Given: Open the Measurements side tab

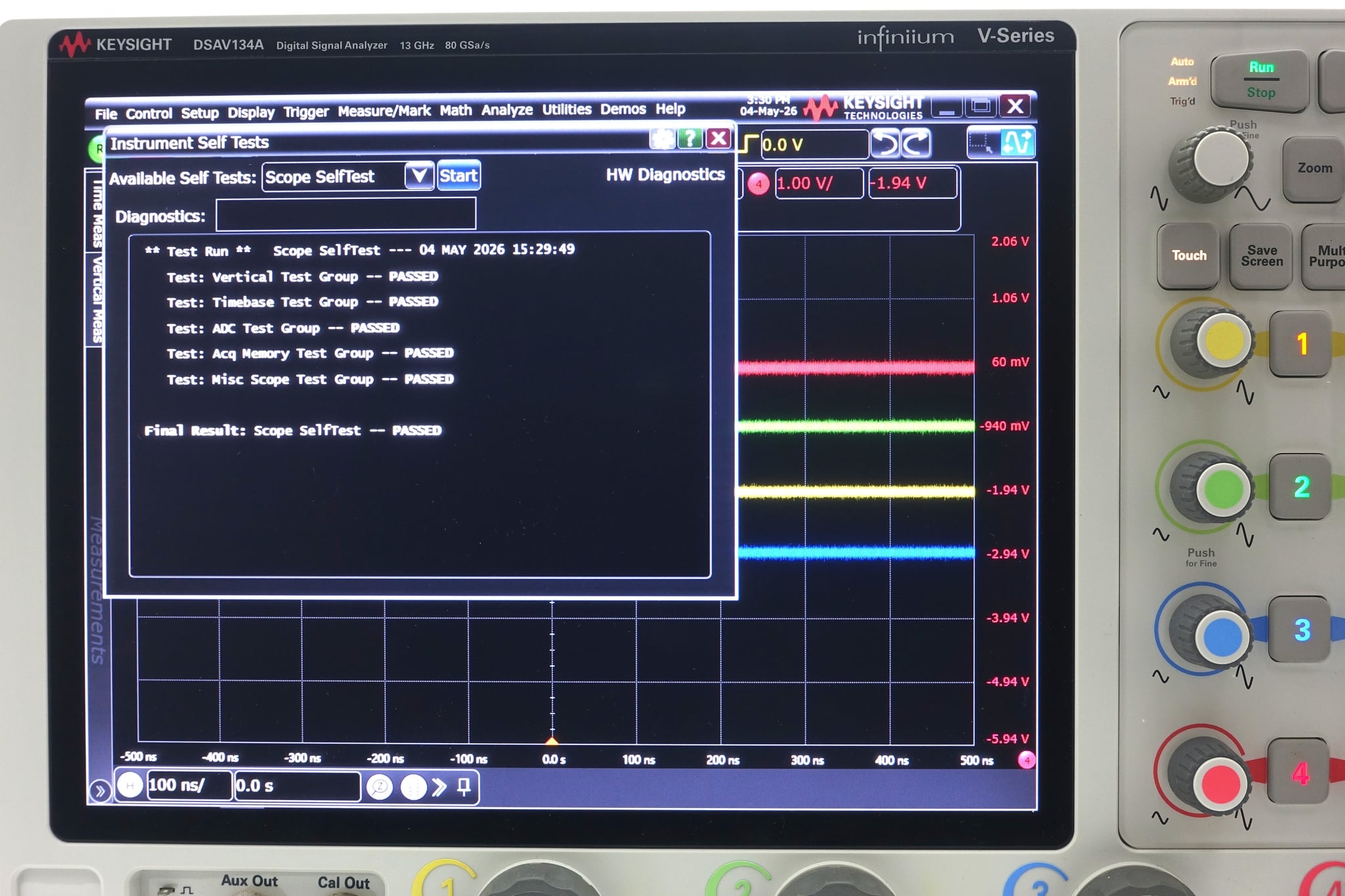Looking at the screenshot, I should pyautogui.click(x=97, y=590).
